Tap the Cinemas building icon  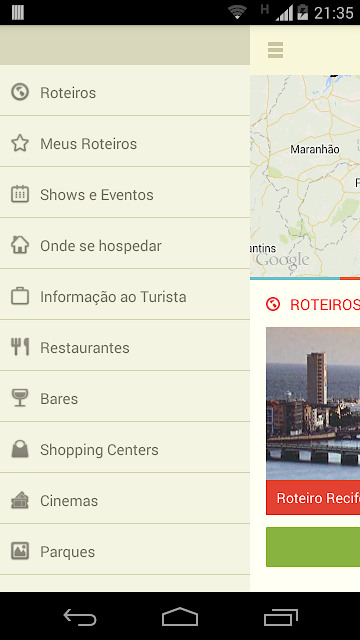[20, 500]
